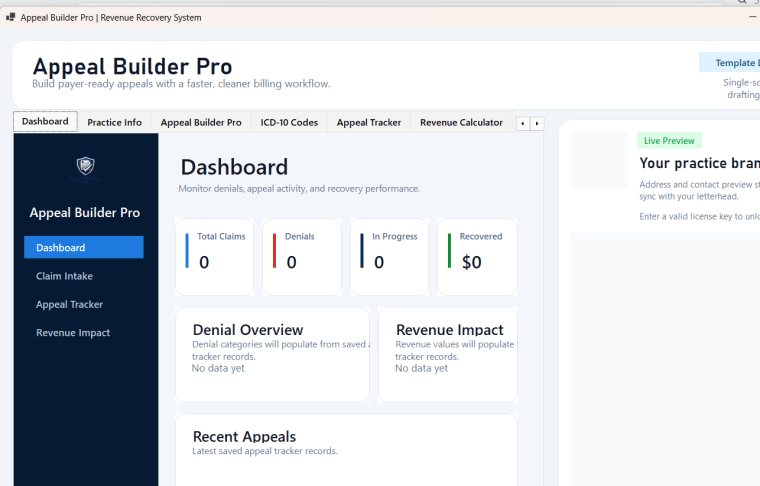Viewport: 760px width, 486px height.
Task: Click the window title text
Action: tap(111, 17)
